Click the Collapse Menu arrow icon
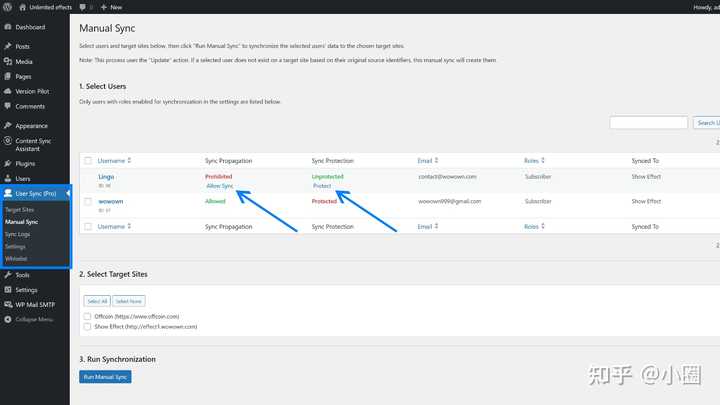The width and height of the screenshot is (720, 405). pos(8,319)
